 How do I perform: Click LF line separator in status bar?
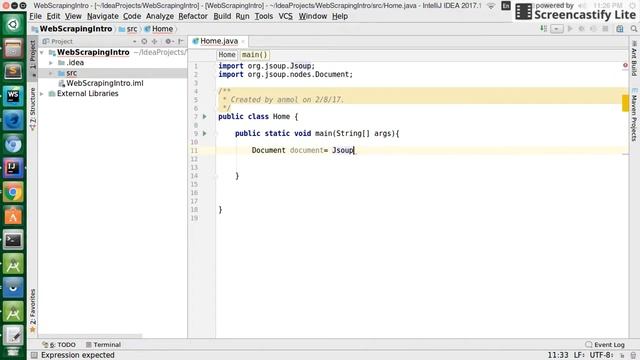click(579, 355)
